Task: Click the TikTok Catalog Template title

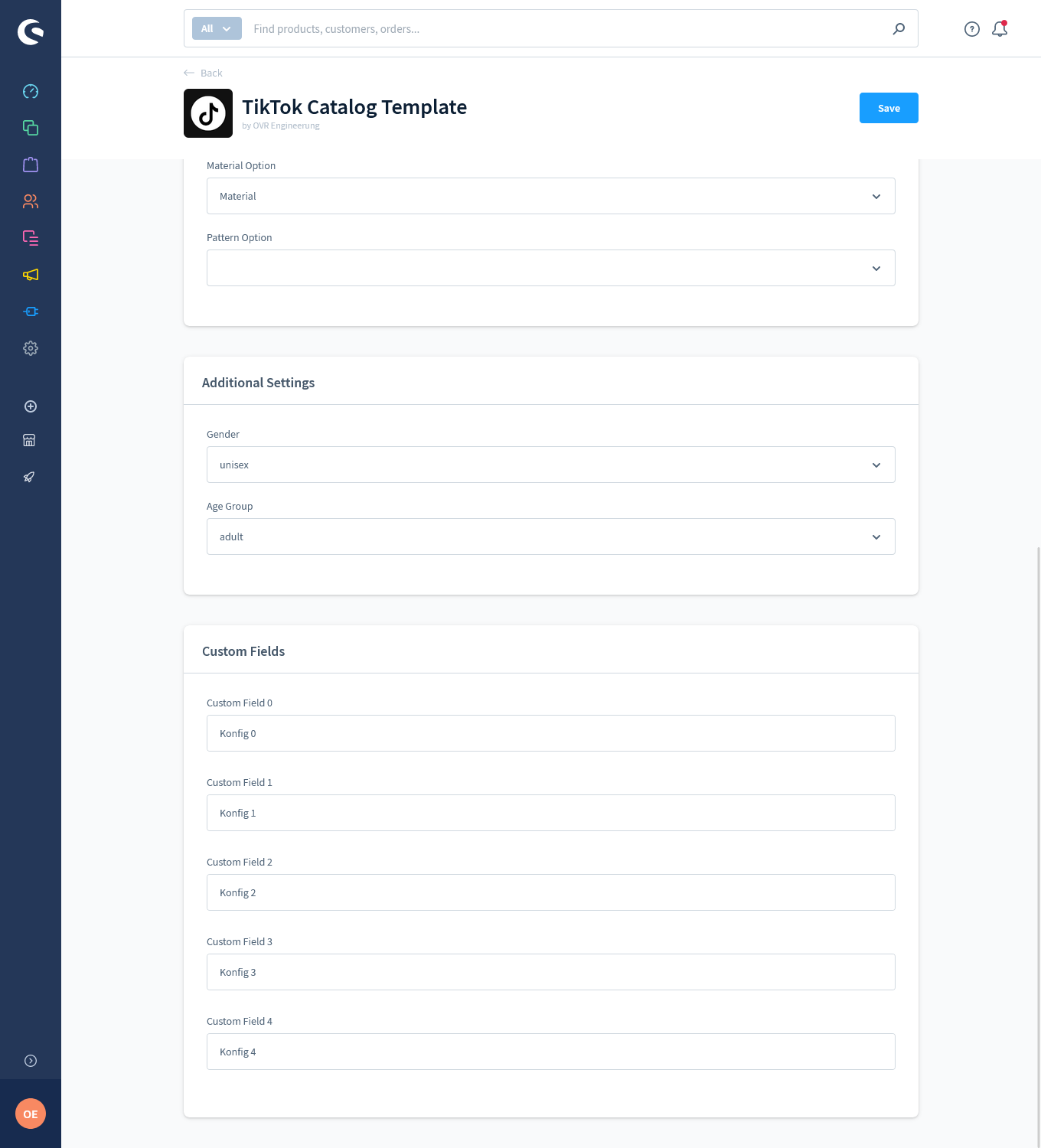Action: (354, 106)
